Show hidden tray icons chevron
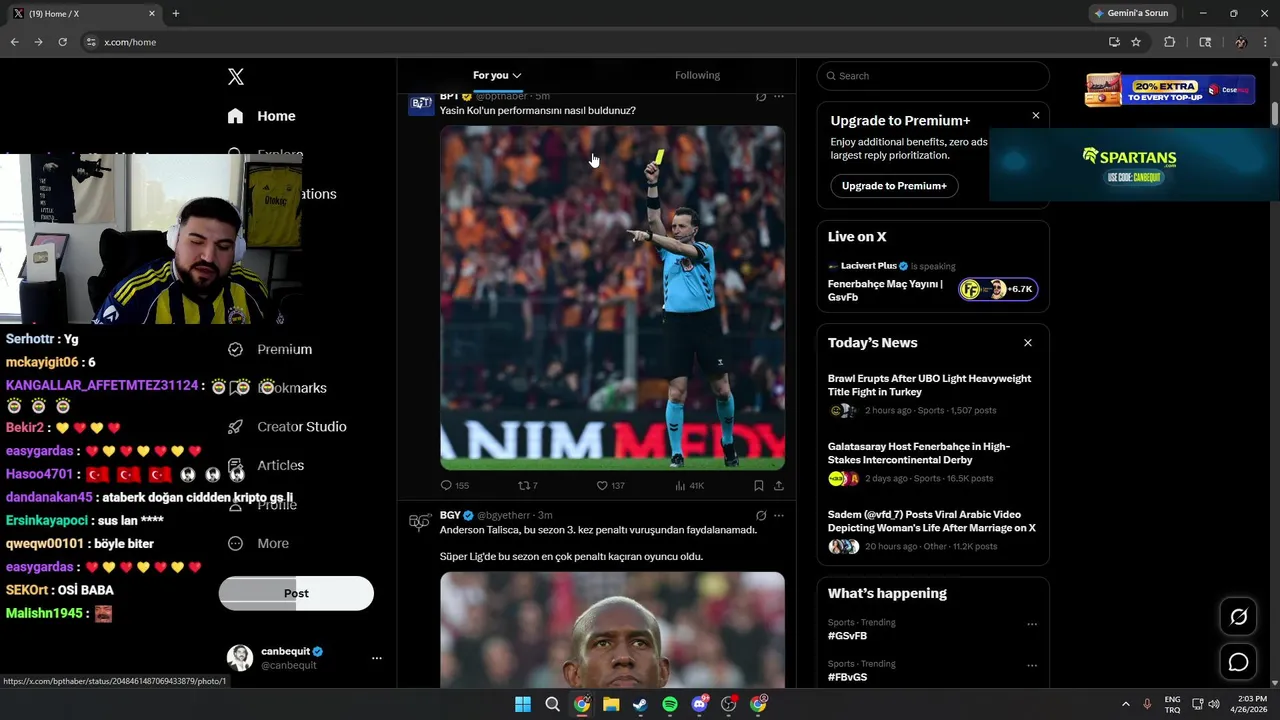 click(1125, 704)
